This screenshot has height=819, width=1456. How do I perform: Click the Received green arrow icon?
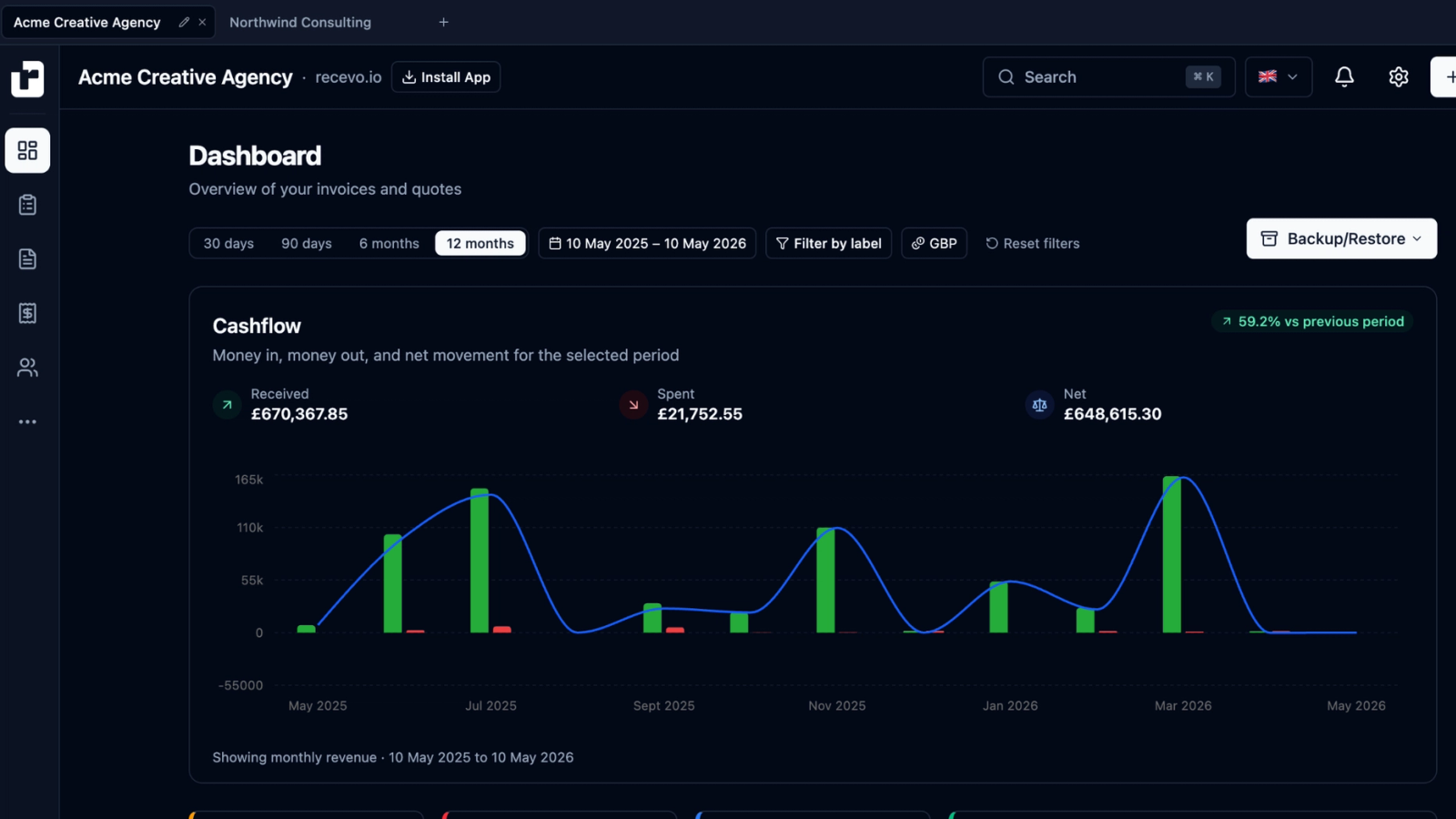pos(227,405)
